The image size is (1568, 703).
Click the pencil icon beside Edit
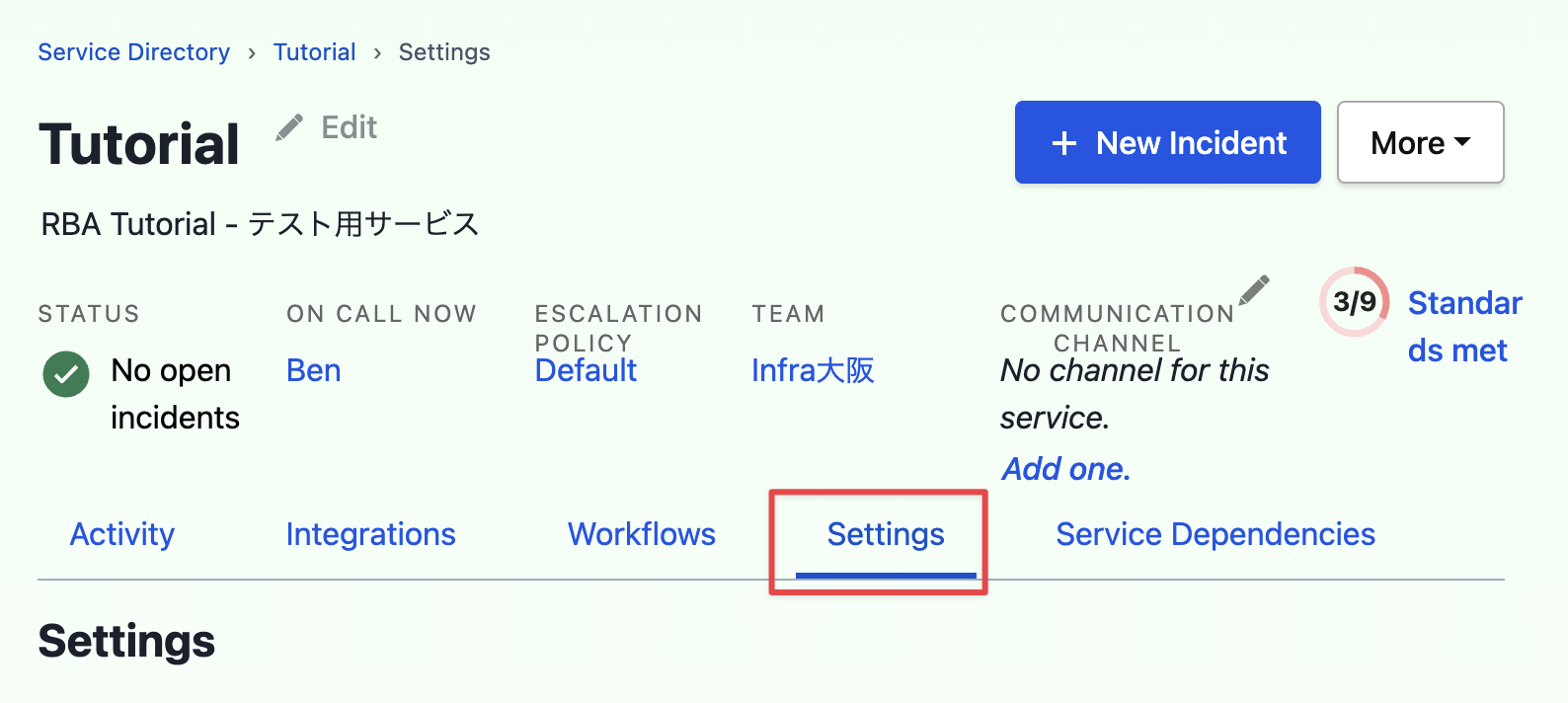click(x=289, y=127)
